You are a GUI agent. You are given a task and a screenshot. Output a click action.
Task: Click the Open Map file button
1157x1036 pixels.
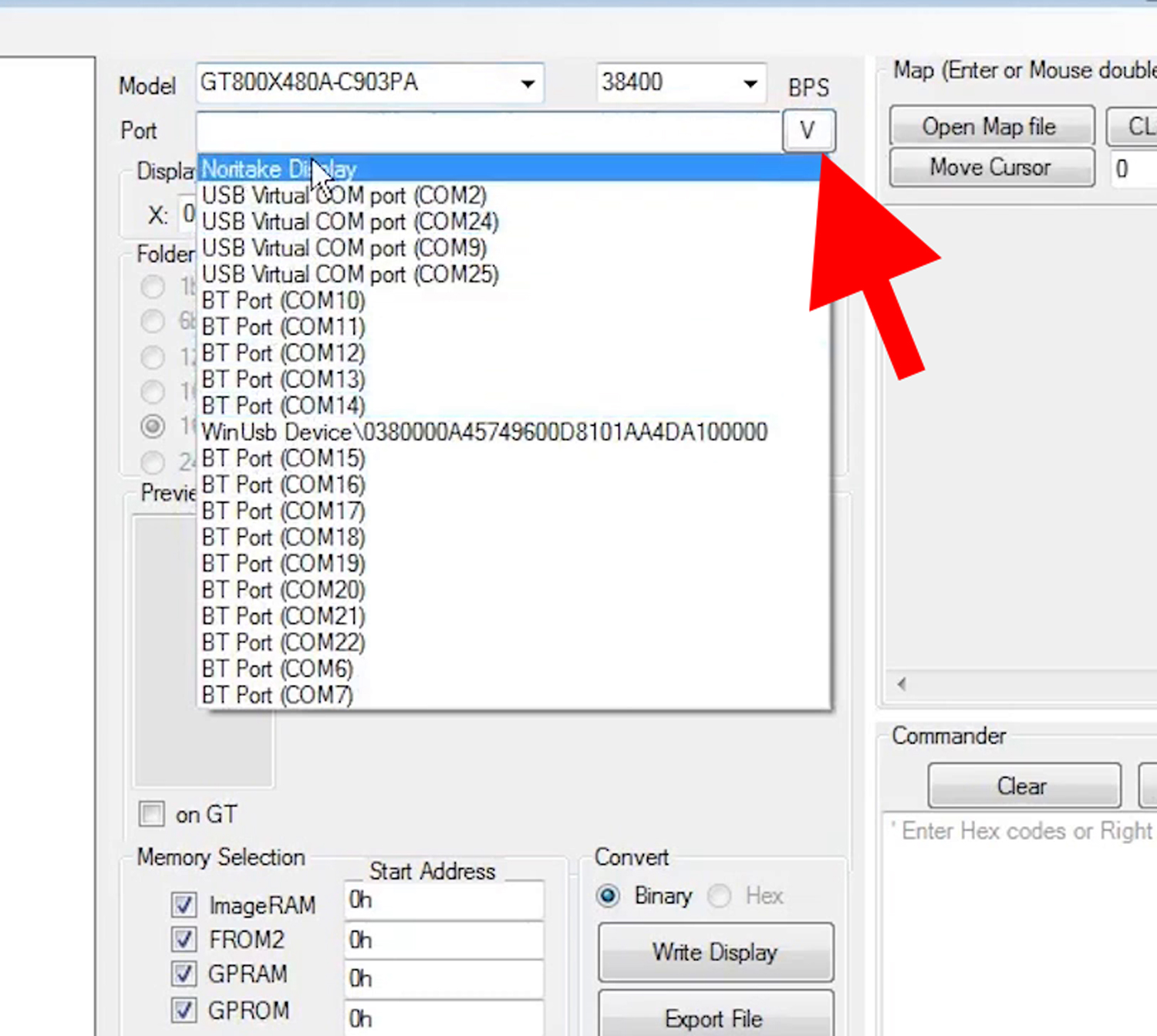990,127
